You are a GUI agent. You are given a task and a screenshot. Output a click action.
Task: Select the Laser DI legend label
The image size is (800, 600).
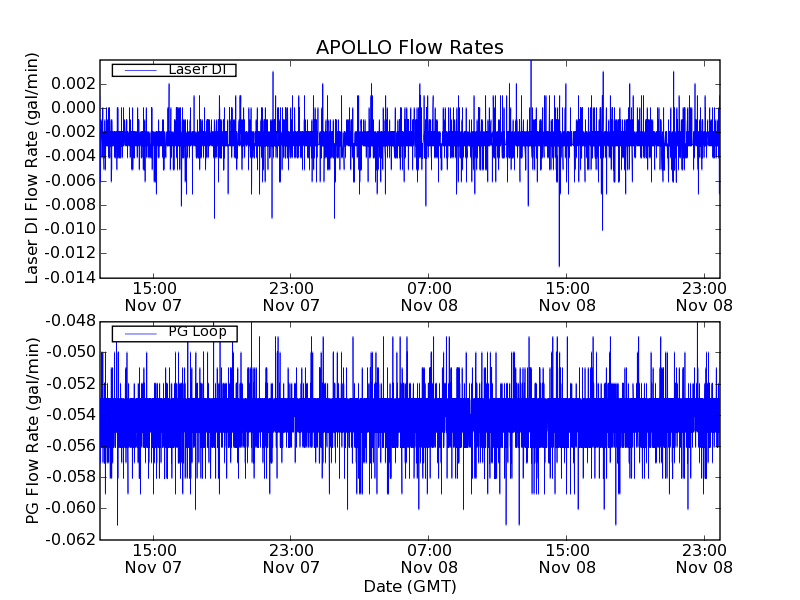tap(197, 69)
